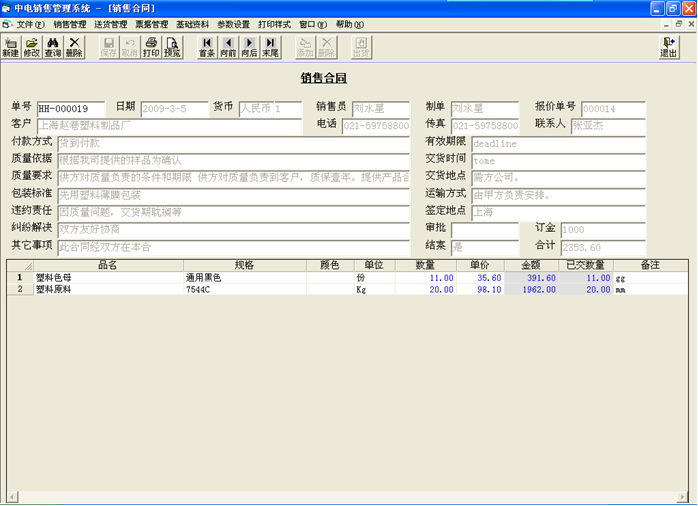The height and width of the screenshot is (506, 698).
Task: Click the 品名 column header
Action: pos(108,266)
